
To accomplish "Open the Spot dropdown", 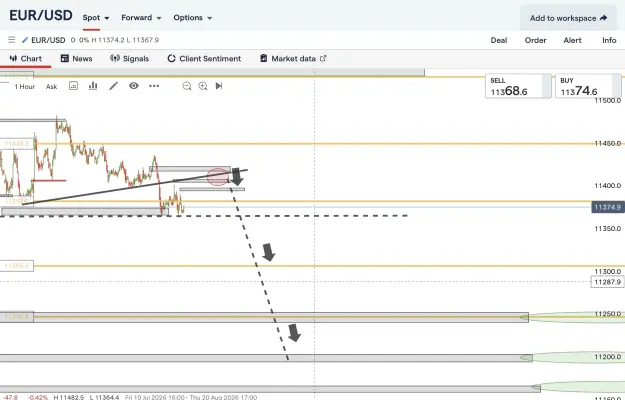I will [96, 18].
